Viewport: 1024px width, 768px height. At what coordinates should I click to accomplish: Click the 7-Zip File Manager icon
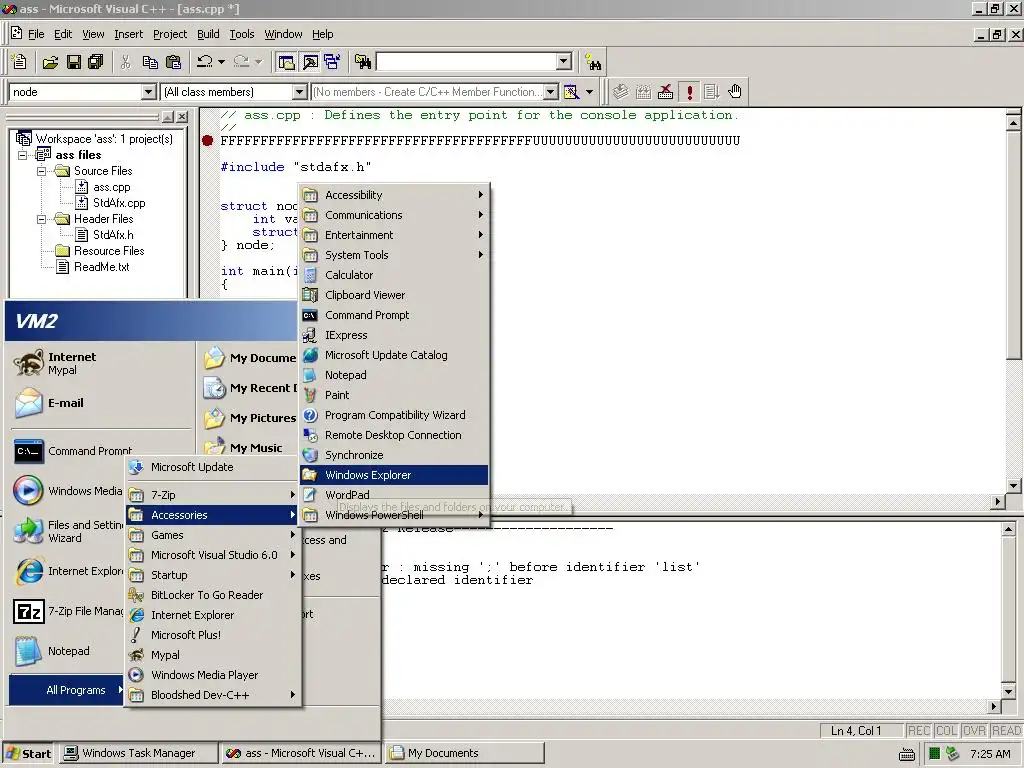(x=29, y=612)
